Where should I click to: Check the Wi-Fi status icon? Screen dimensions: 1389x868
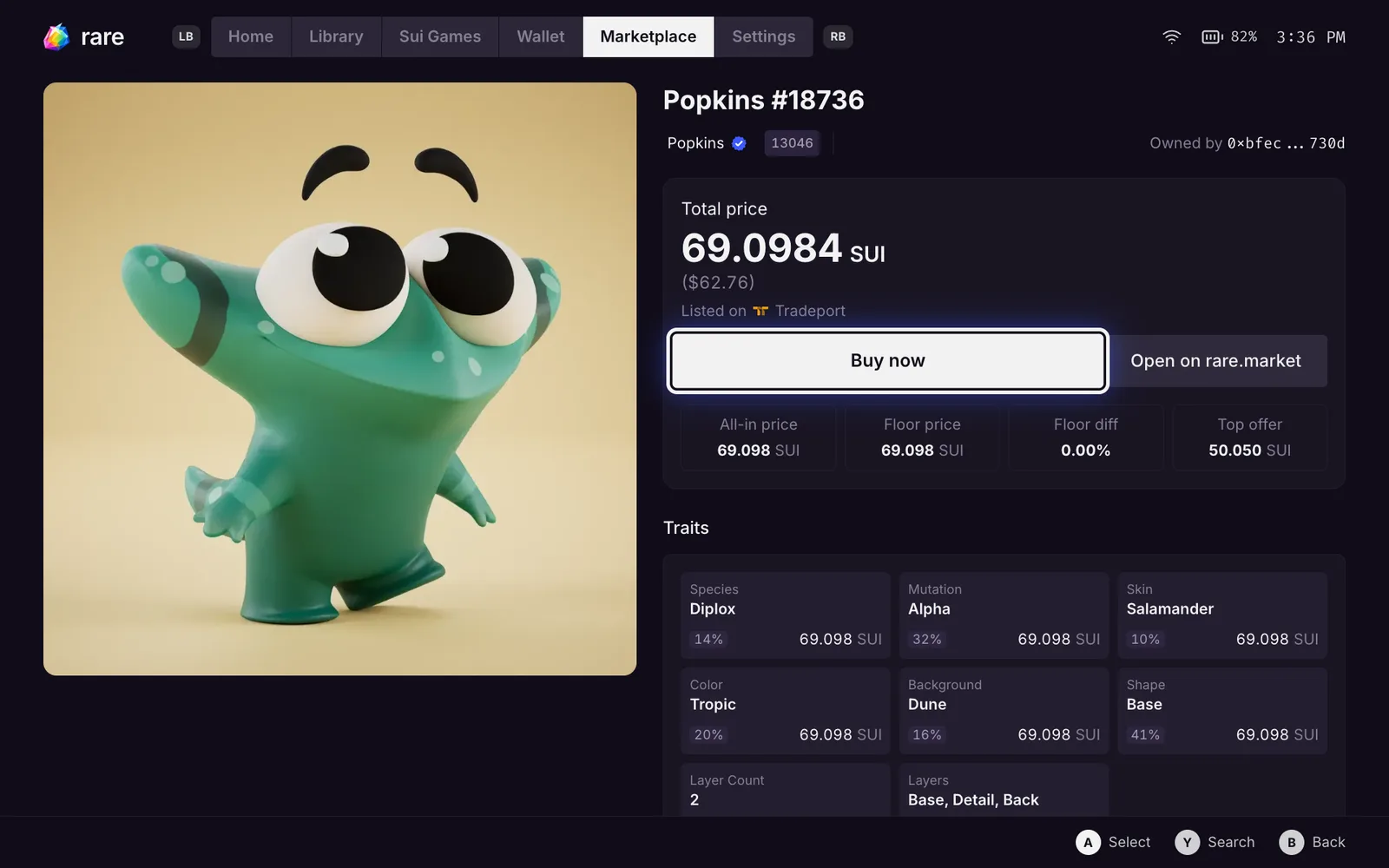(1172, 36)
